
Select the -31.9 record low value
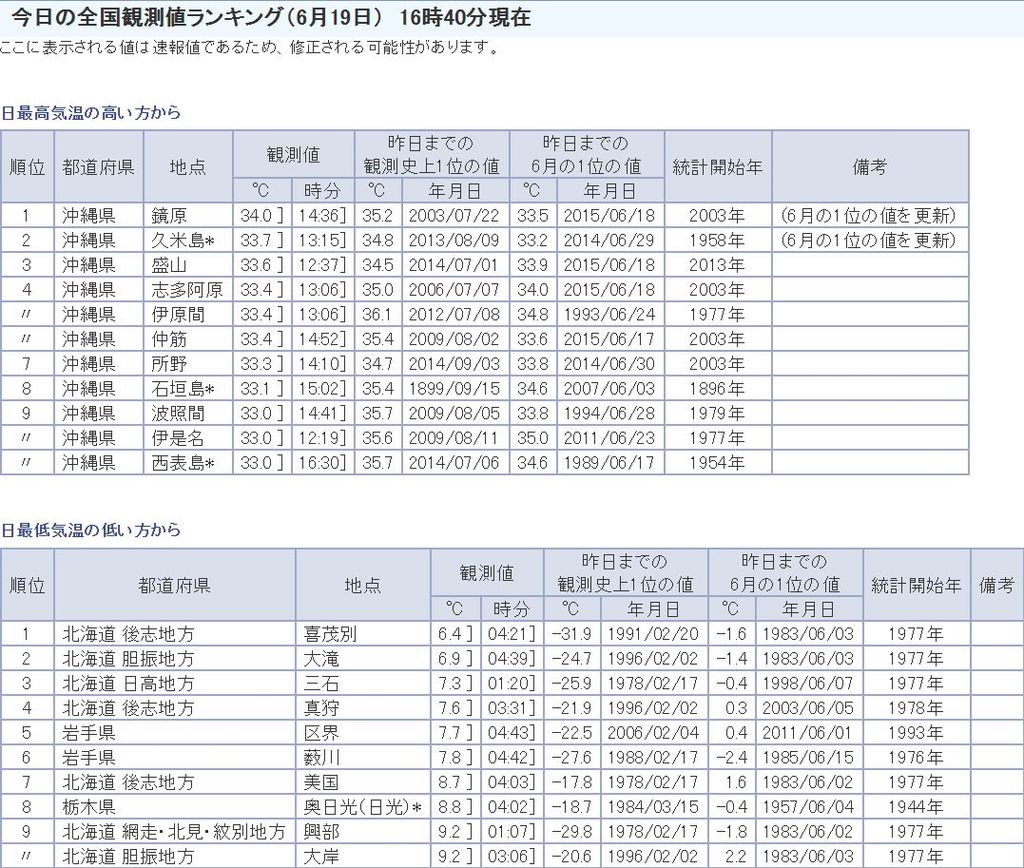(x=571, y=634)
